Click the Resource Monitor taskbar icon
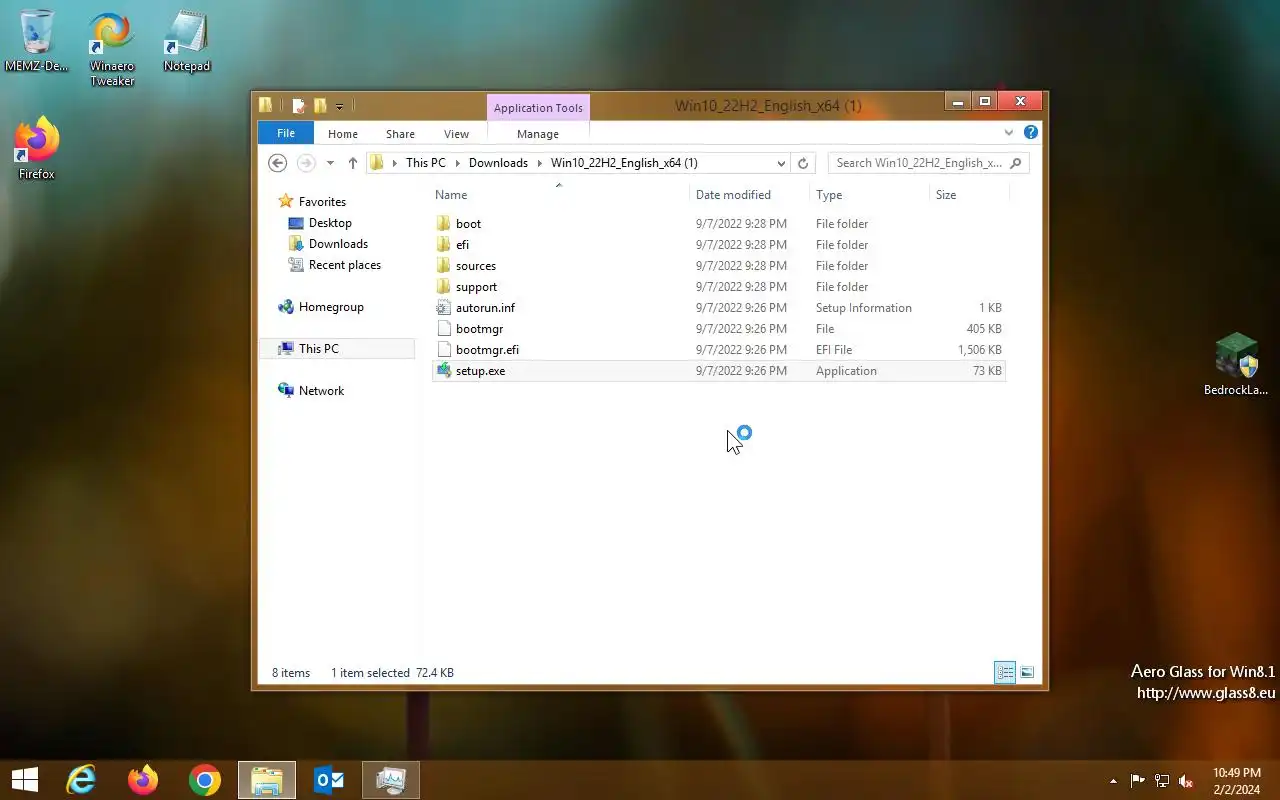This screenshot has height=800, width=1280. pyautogui.click(x=391, y=780)
